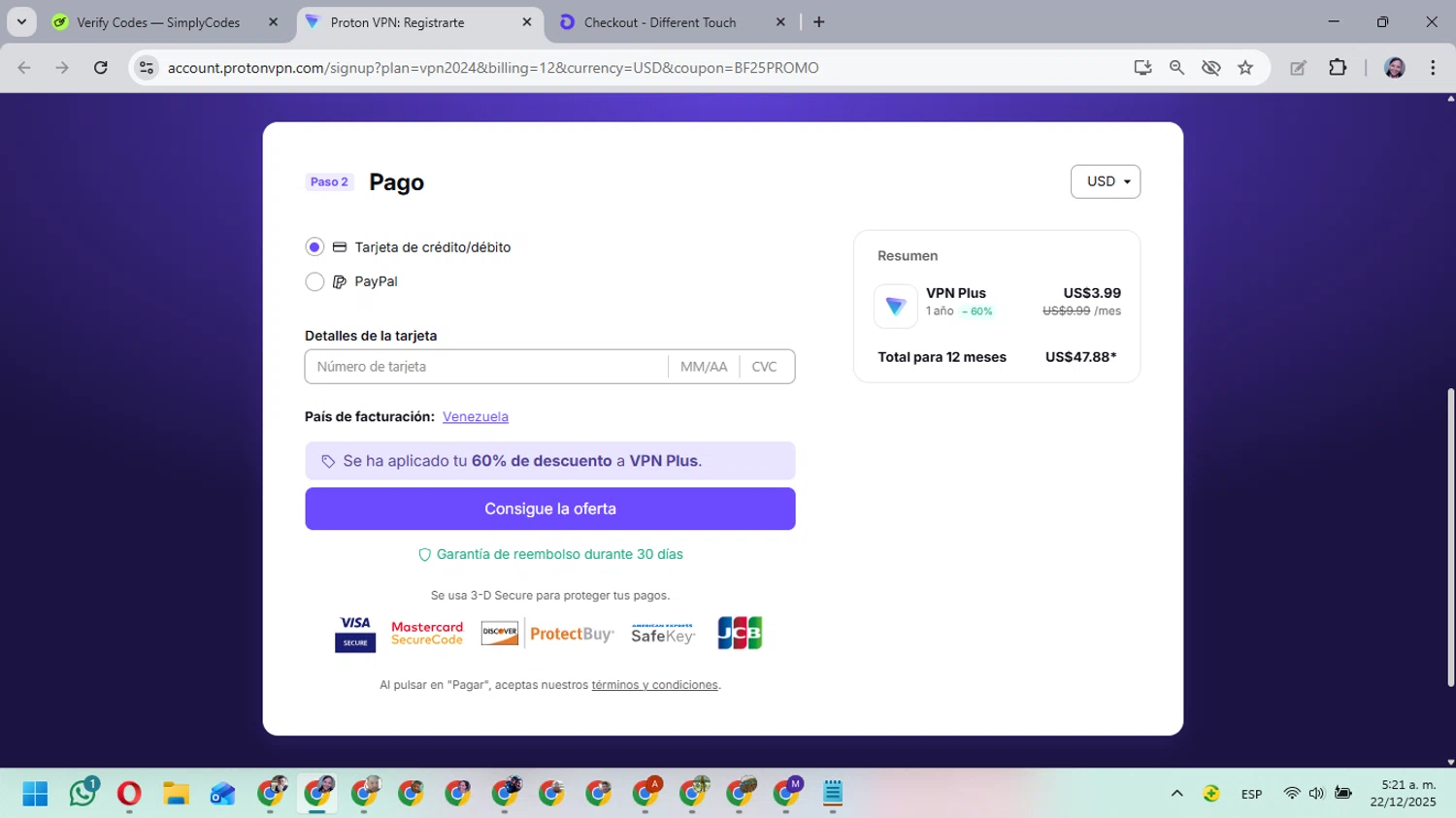Click the -60% discount badge

tap(977, 311)
